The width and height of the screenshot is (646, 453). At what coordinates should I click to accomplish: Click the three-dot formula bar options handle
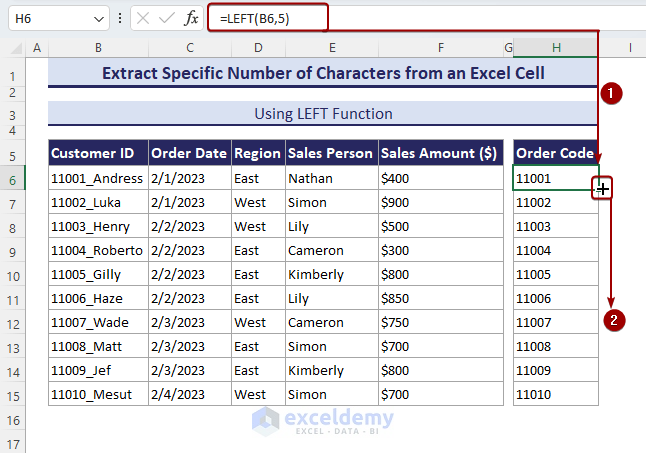coord(121,18)
